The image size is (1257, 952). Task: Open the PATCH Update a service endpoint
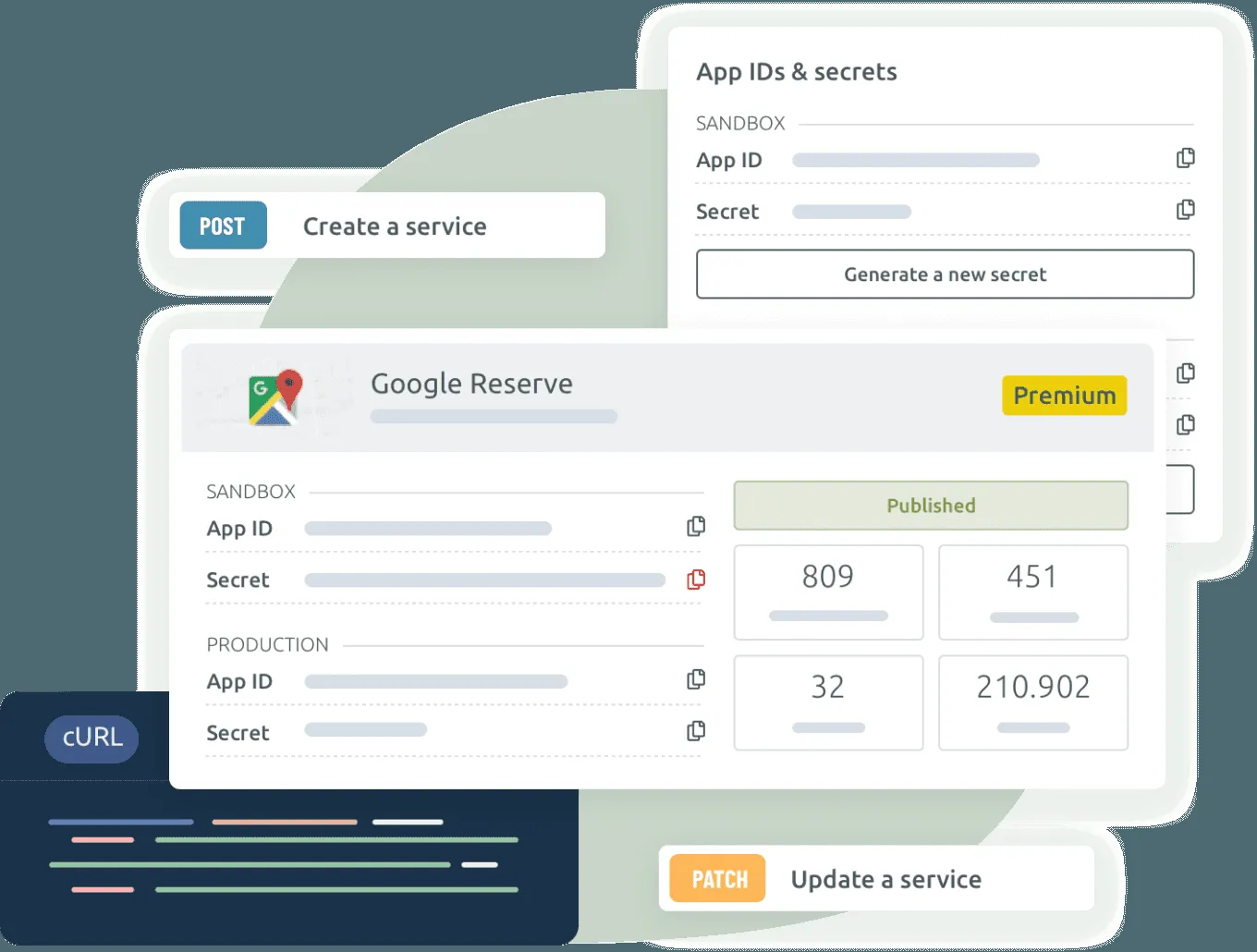point(875,879)
